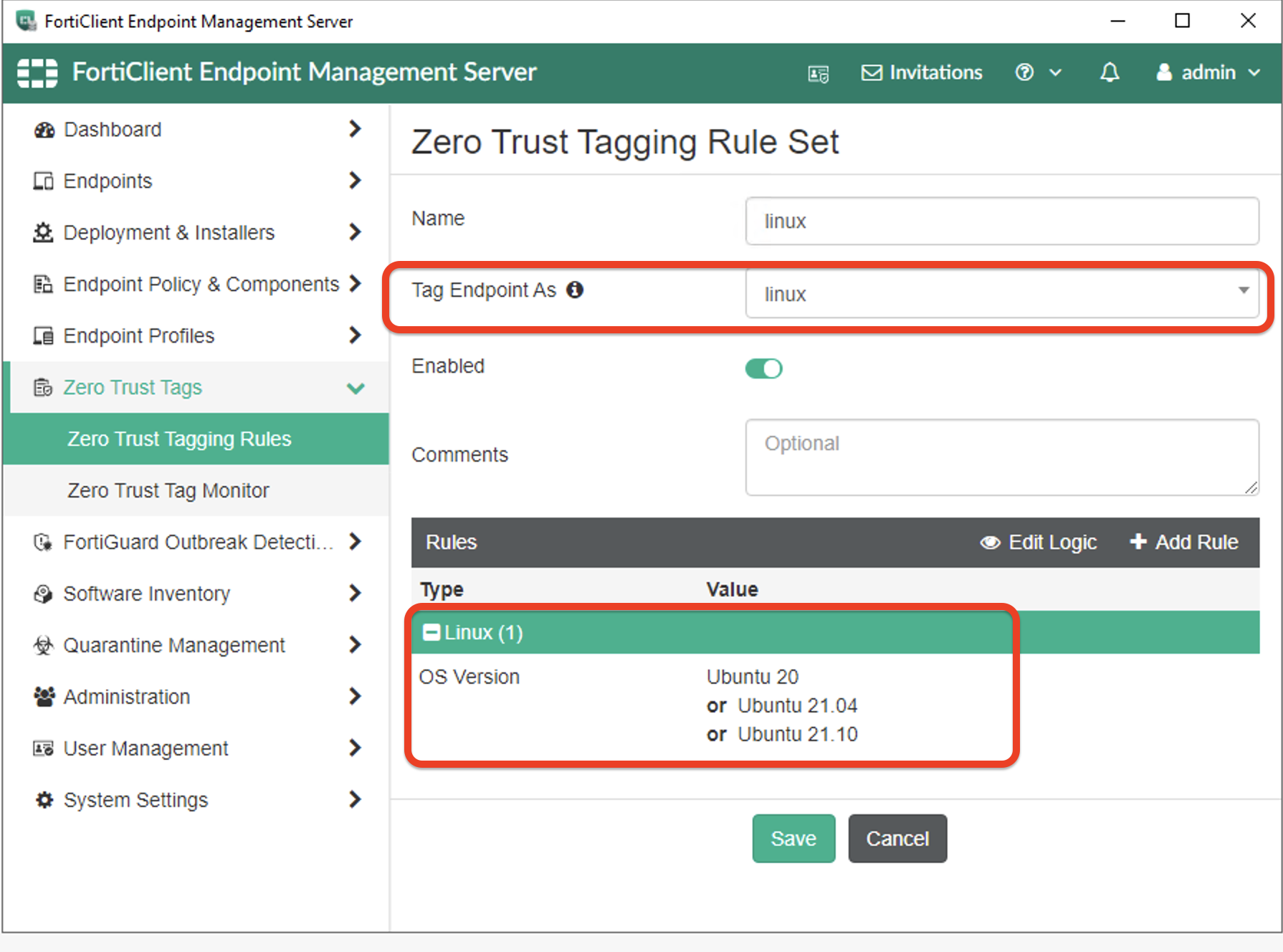Click the Software Inventory icon
Screen dimensions: 1283x952
43,594
